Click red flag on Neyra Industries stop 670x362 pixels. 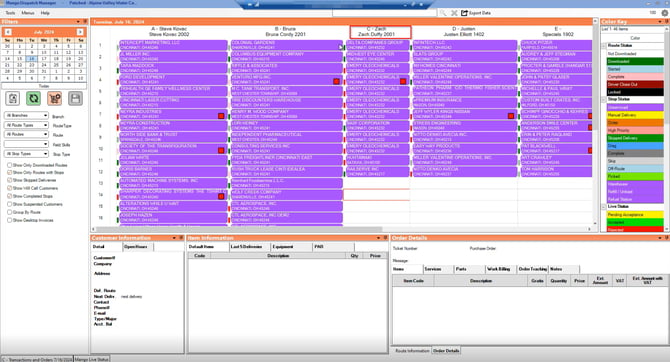[x=221, y=116]
